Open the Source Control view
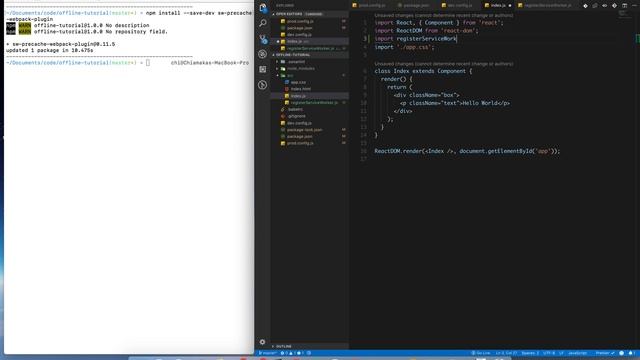 click(x=263, y=39)
